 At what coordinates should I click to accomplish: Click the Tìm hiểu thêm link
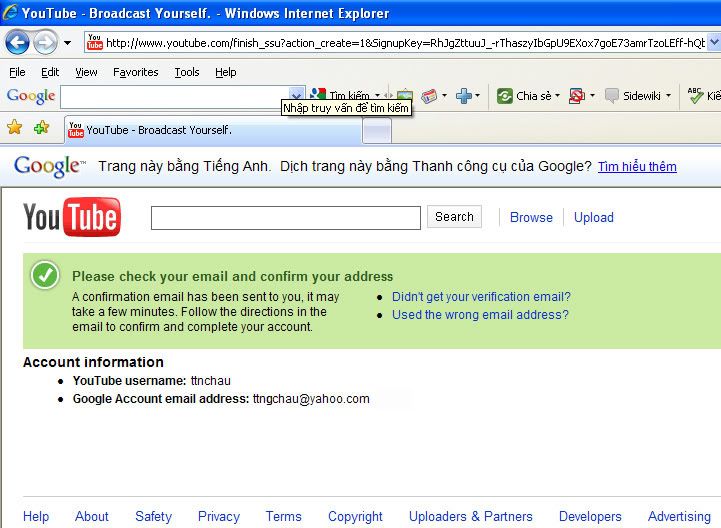click(x=637, y=166)
